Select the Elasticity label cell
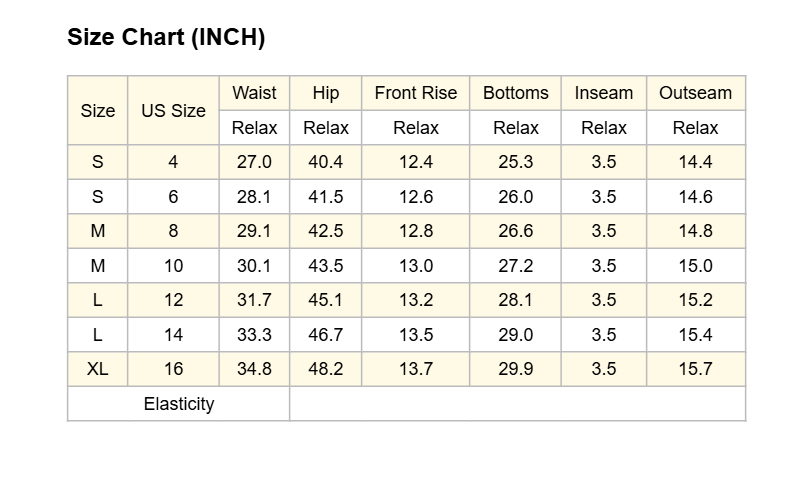 179,404
